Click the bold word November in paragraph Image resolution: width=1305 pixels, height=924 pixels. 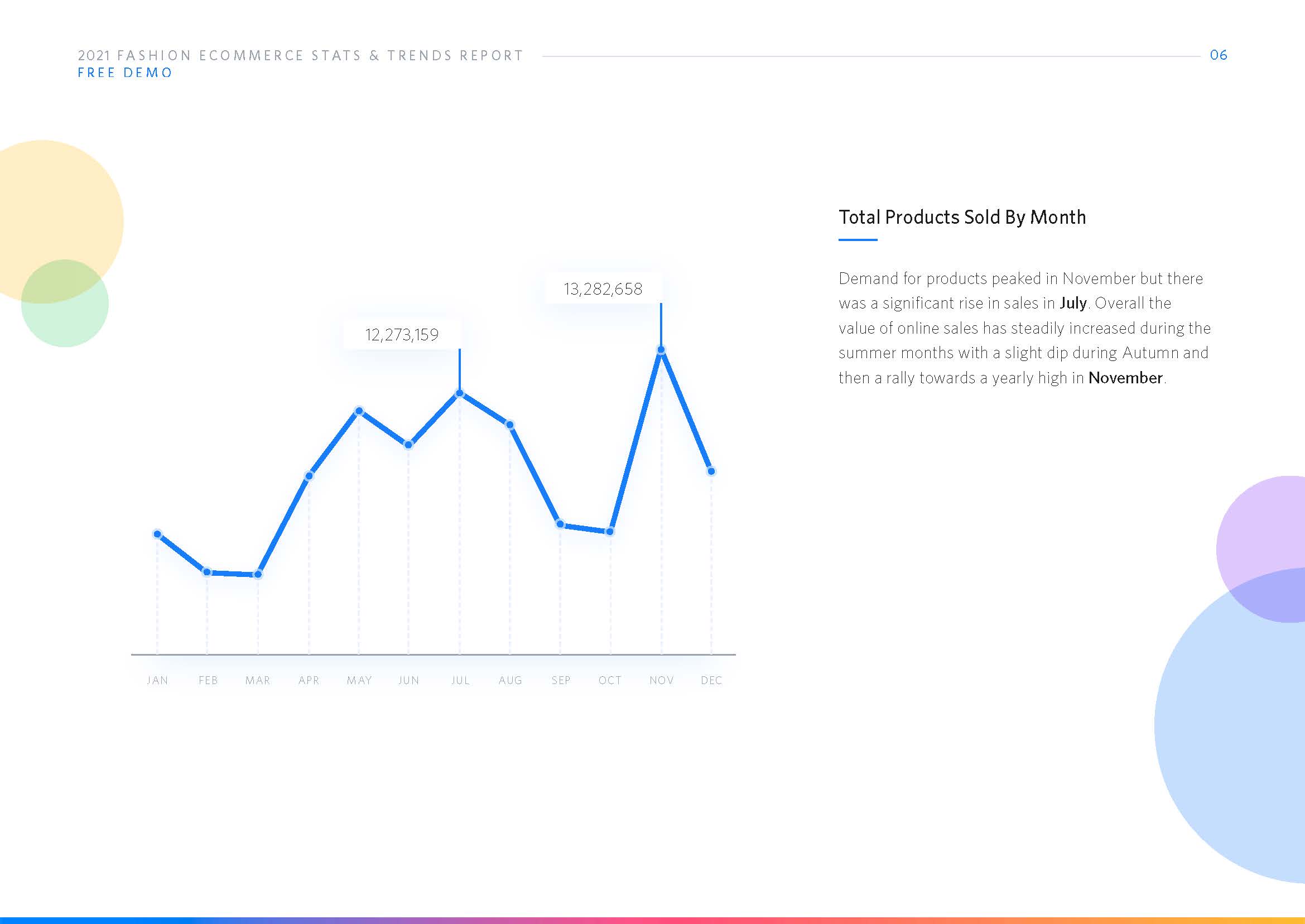click(x=1125, y=378)
